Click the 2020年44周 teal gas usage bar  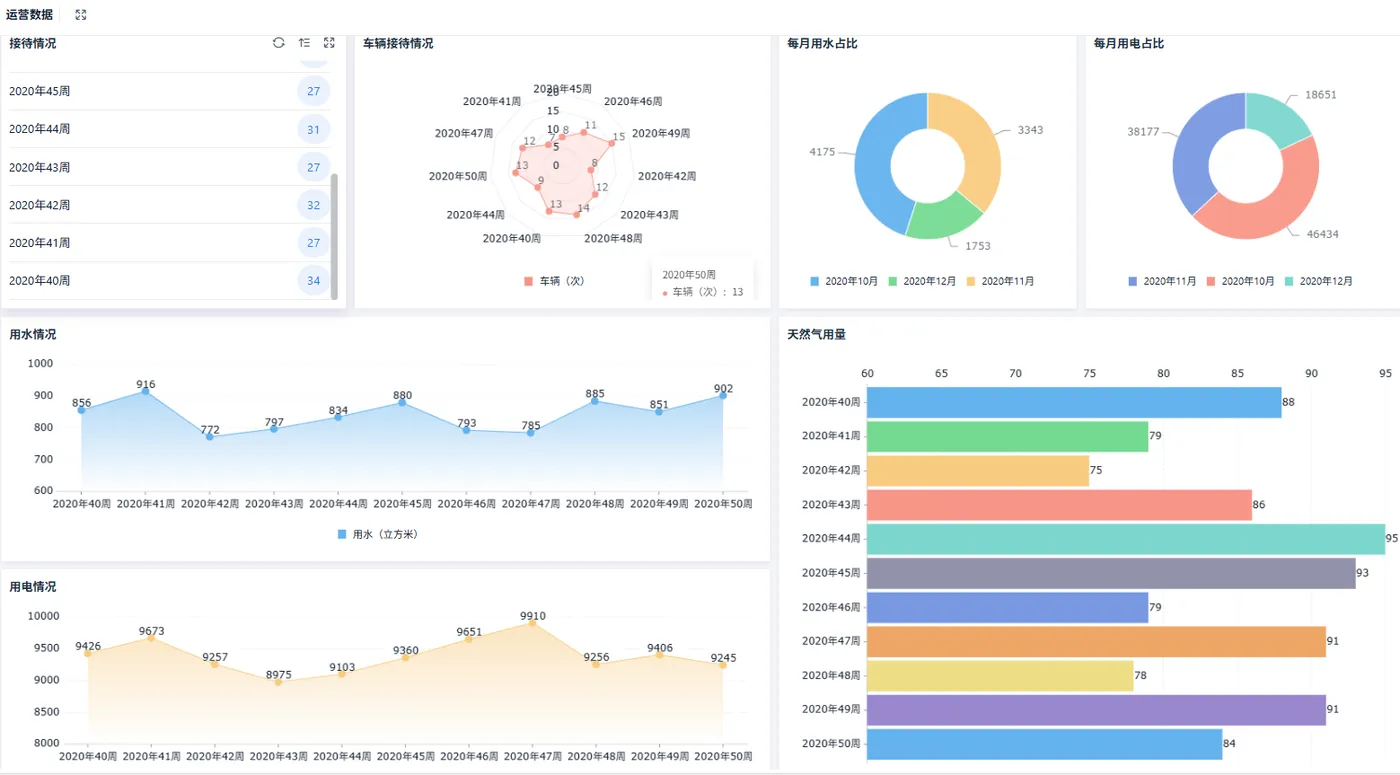click(x=1125, y=539)
